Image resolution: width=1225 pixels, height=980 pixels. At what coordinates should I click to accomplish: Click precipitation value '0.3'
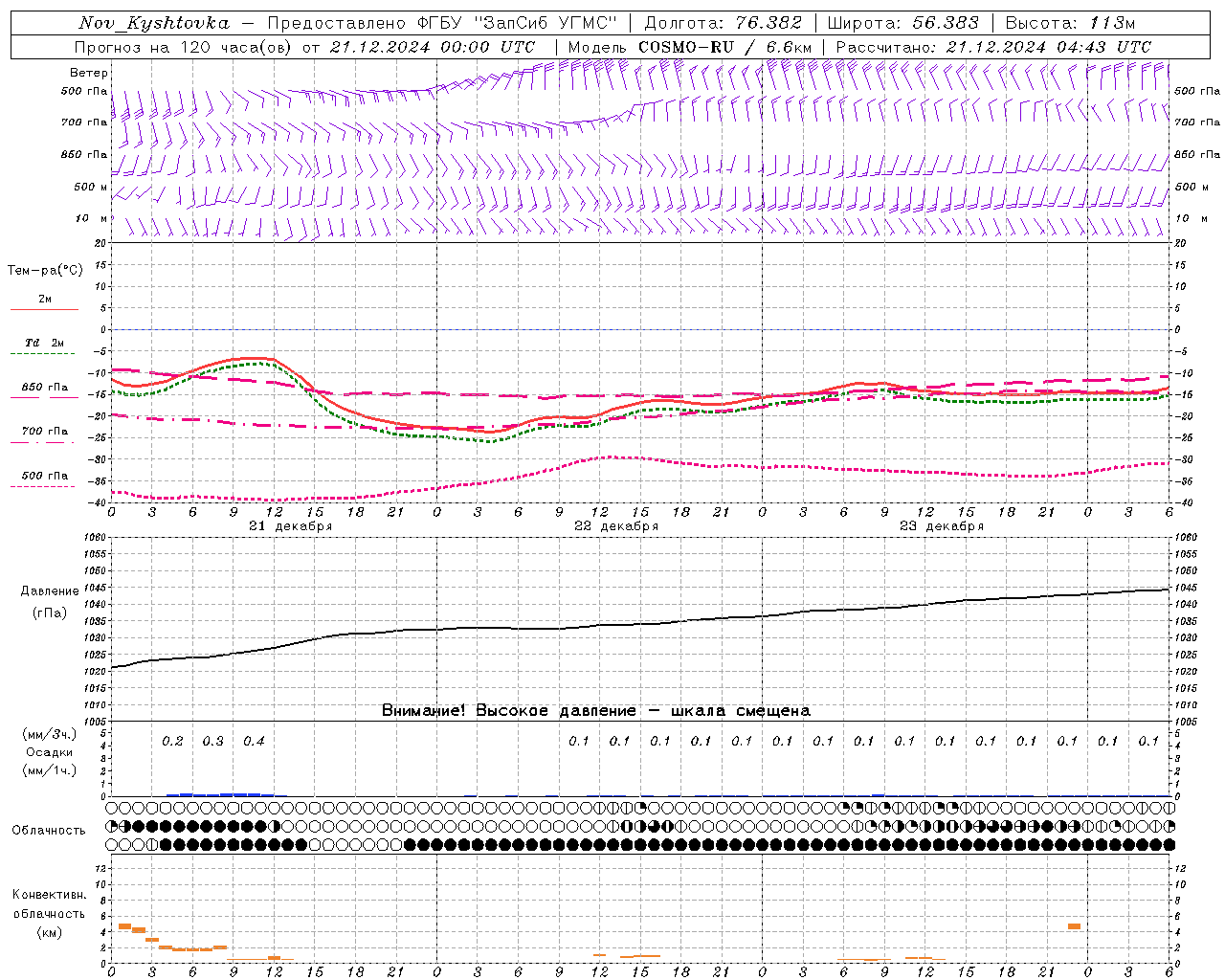tap(212, 741)
